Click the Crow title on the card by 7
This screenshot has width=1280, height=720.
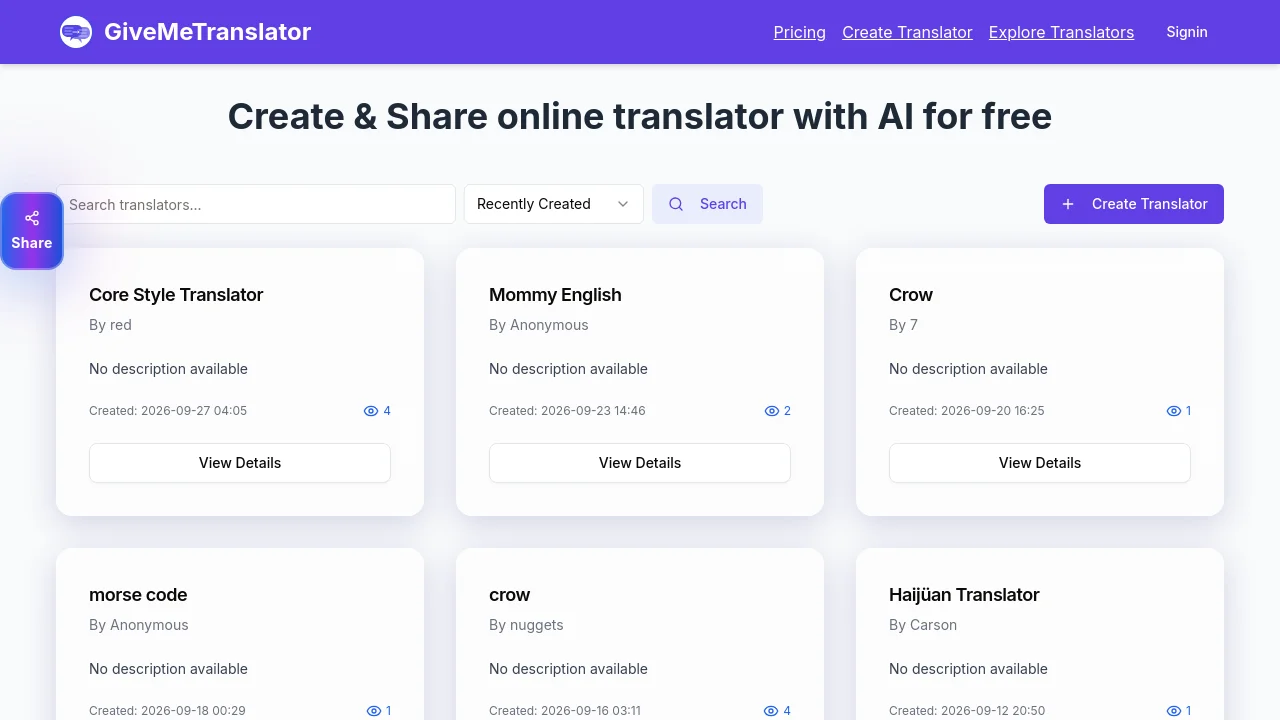tap(911, 295)
